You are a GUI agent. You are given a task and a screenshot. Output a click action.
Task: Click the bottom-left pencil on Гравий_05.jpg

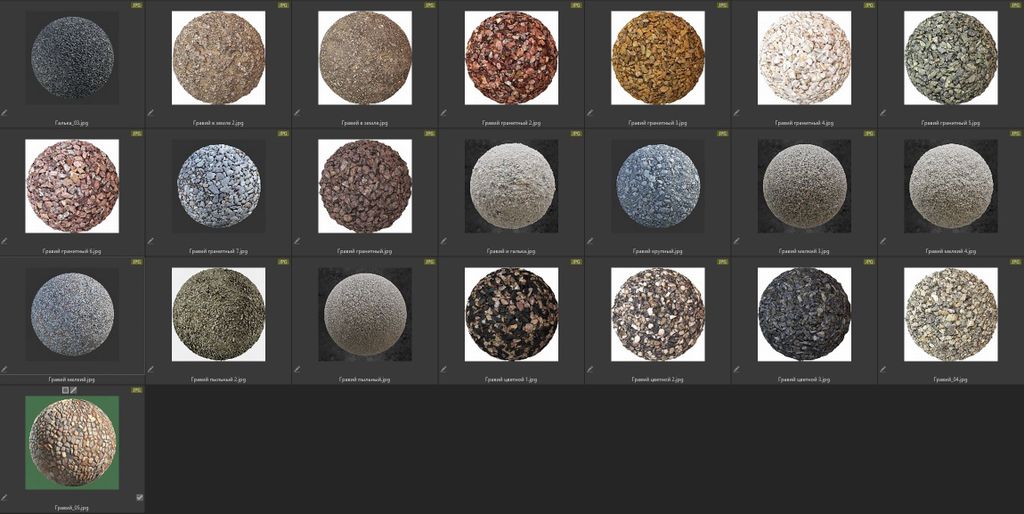tap(4, 497)
